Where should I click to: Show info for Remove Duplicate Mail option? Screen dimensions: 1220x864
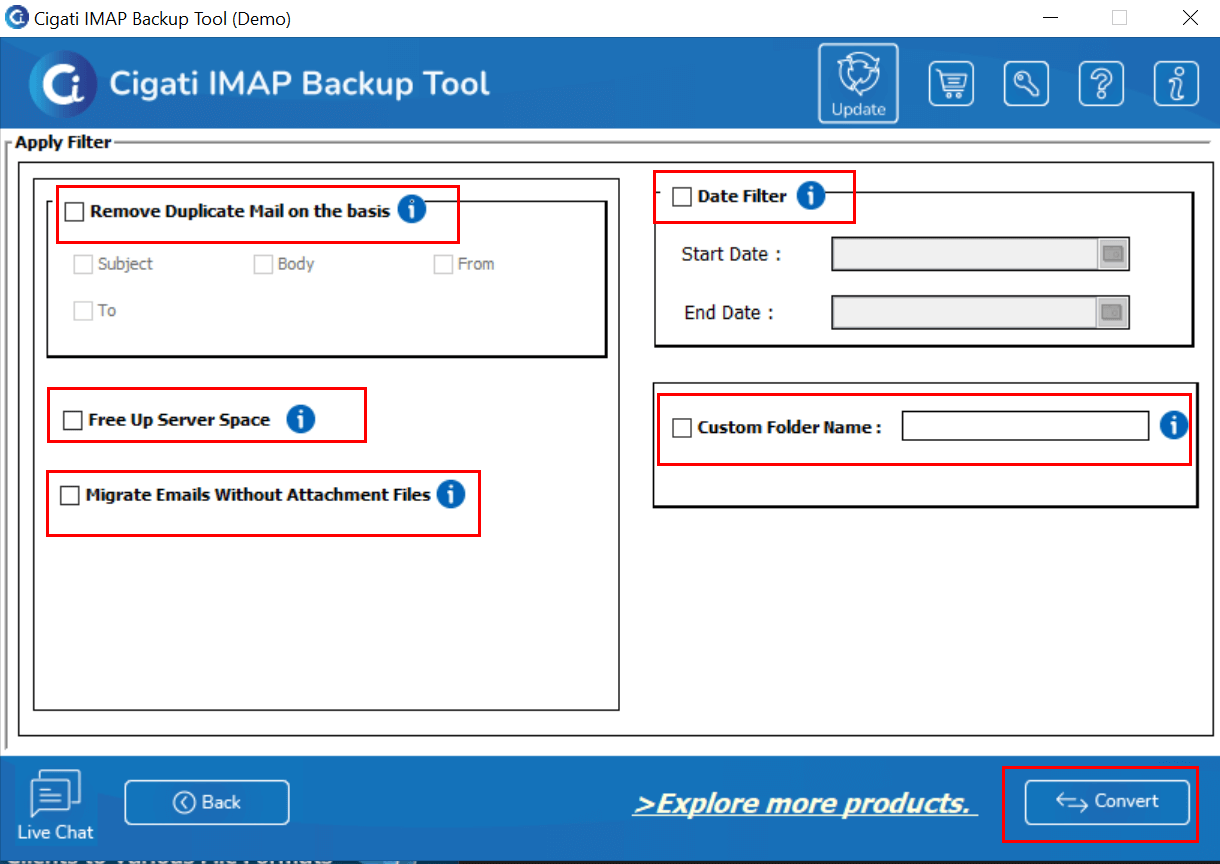coord(412,210)
